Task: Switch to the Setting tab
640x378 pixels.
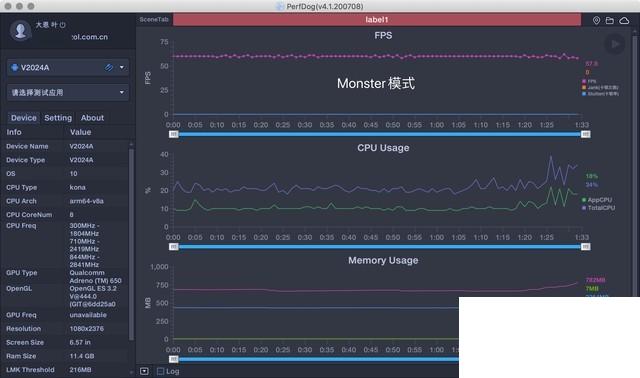Action: coord(58,118)
